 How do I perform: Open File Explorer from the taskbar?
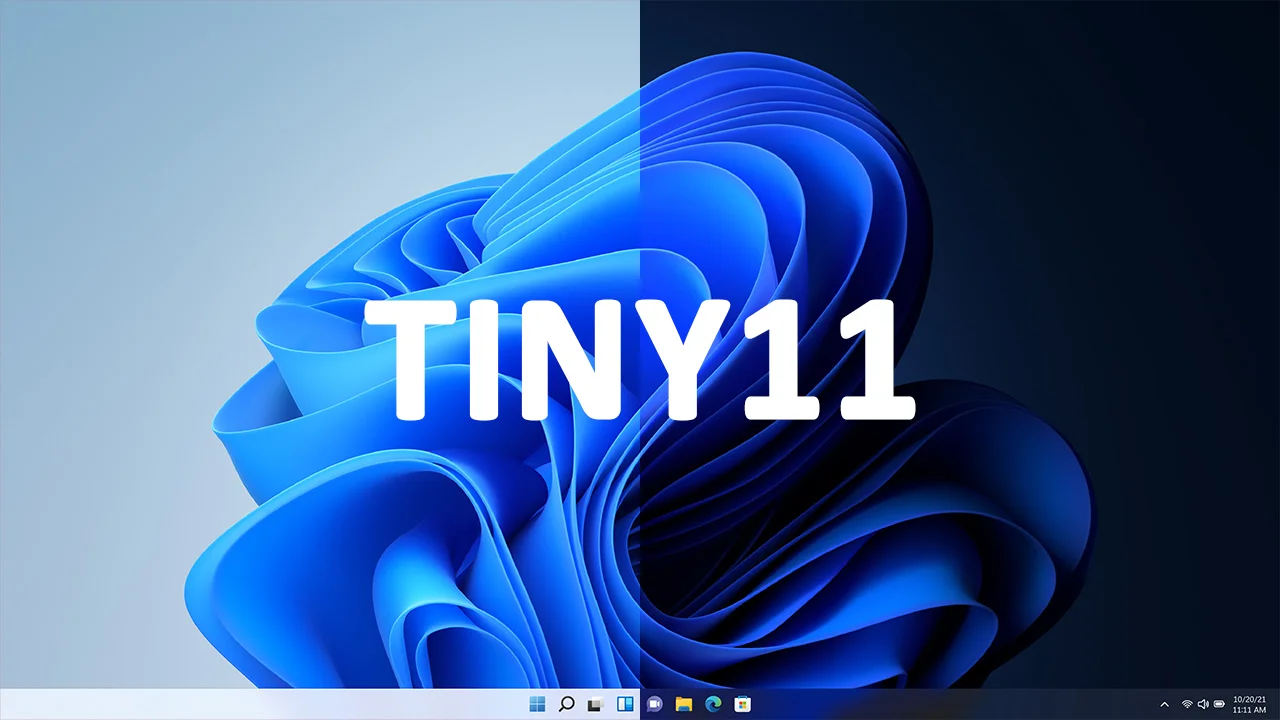684,704
